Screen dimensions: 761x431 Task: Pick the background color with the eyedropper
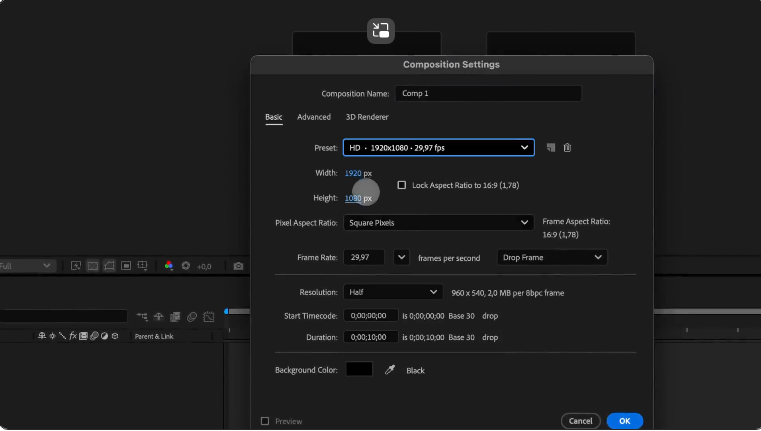[x=390, y=370]
